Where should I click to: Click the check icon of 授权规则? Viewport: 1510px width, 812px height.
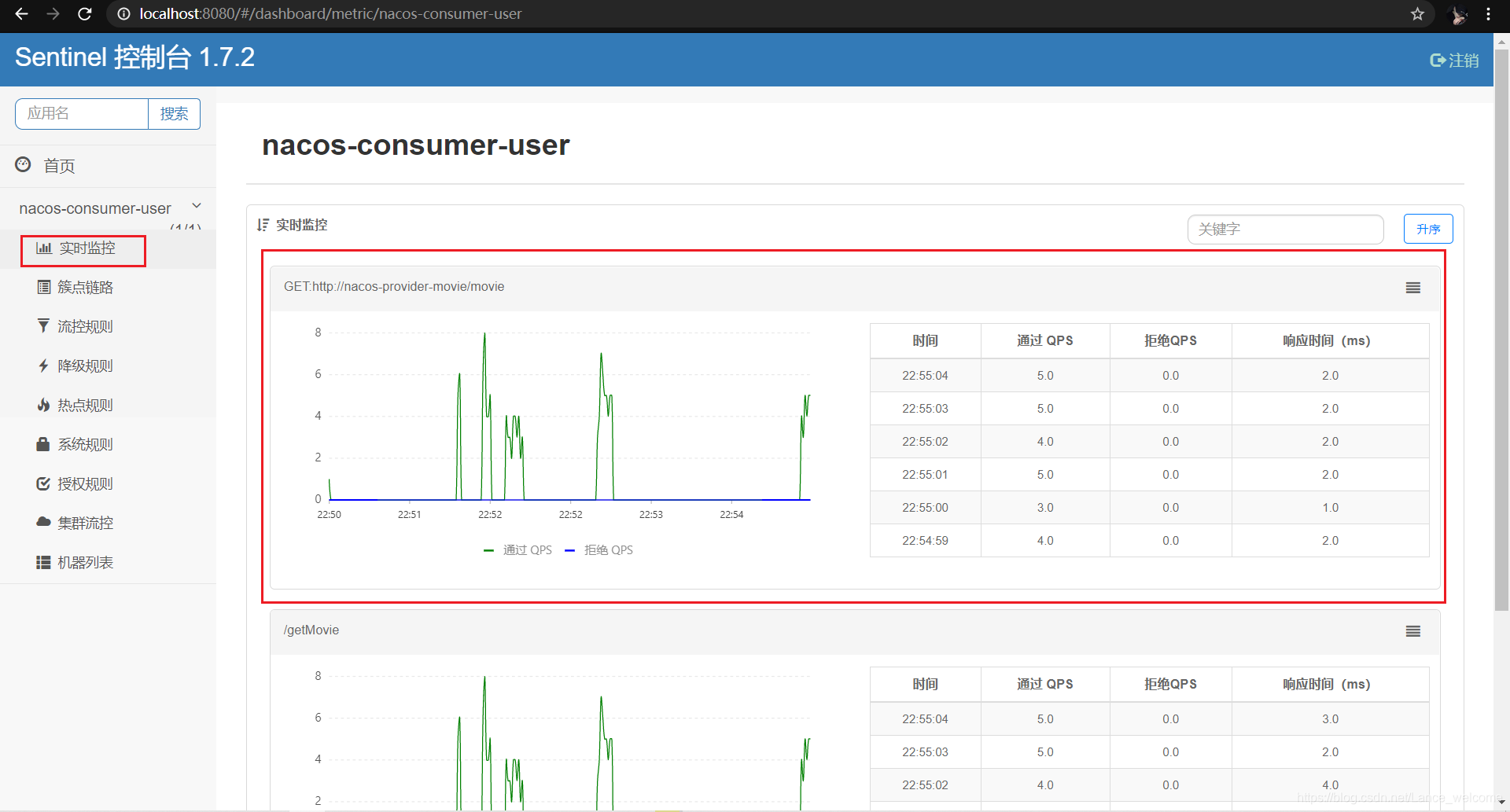pyautogui.click(x=43, y=483)
